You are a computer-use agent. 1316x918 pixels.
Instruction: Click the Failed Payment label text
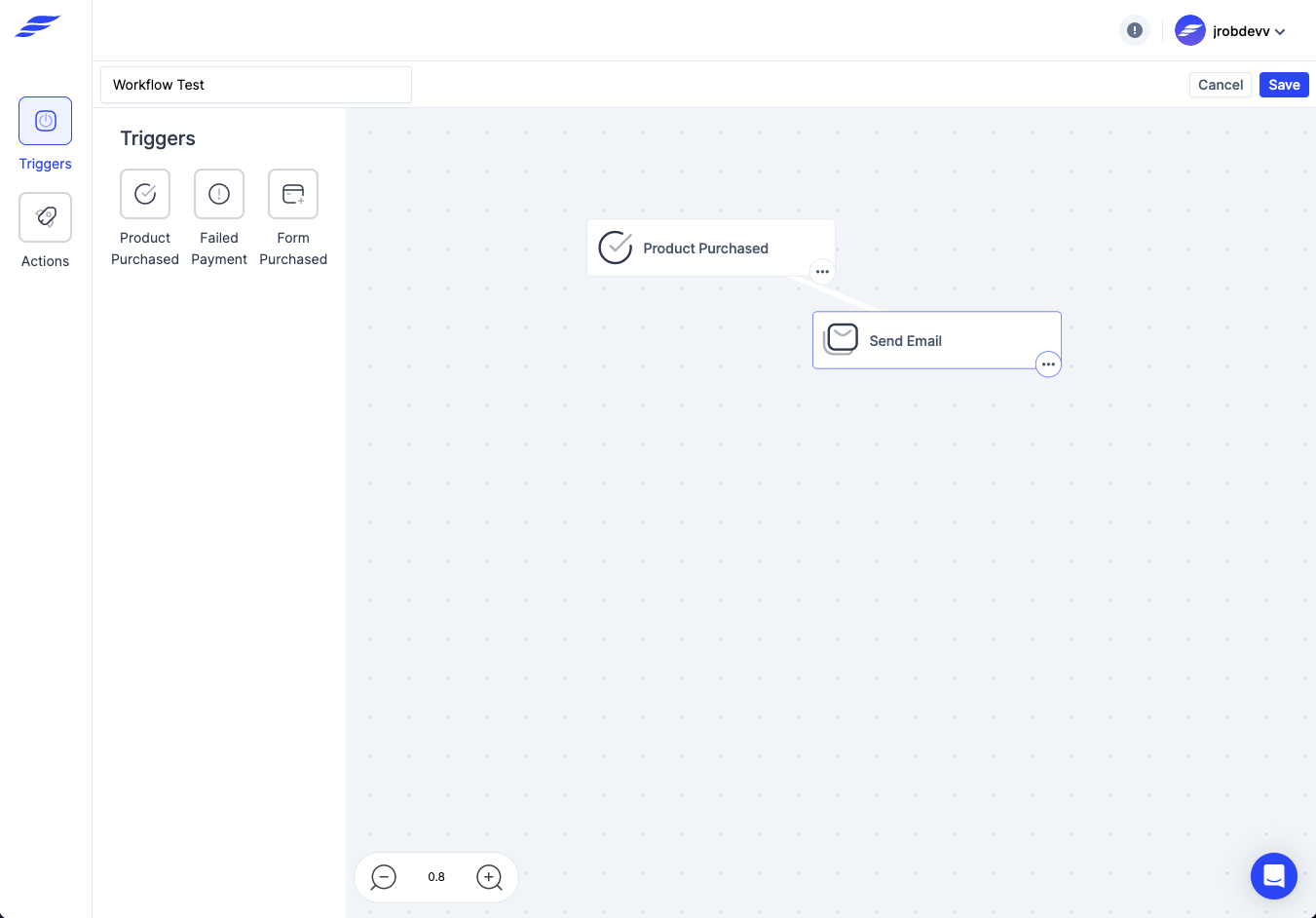point(219,249)
